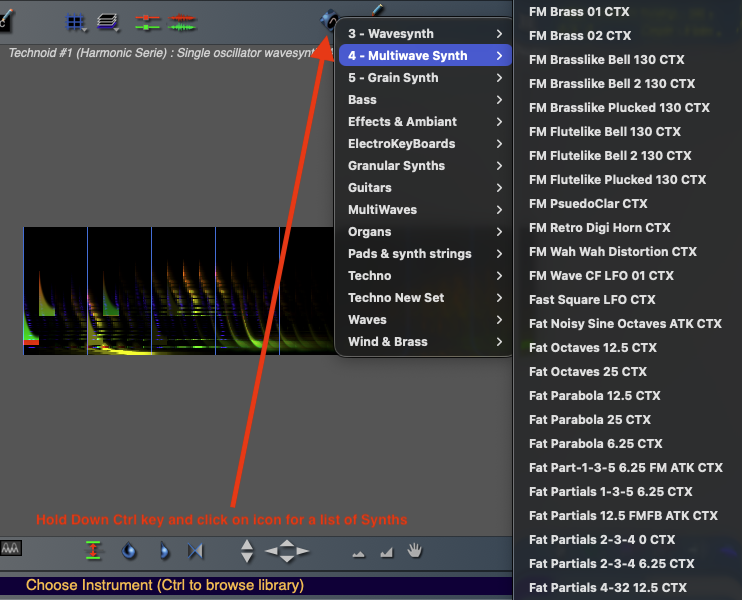Expand Organs submenu arrow
The width and height of the screenshot is (742, 600).
click(x=499, y=231)
